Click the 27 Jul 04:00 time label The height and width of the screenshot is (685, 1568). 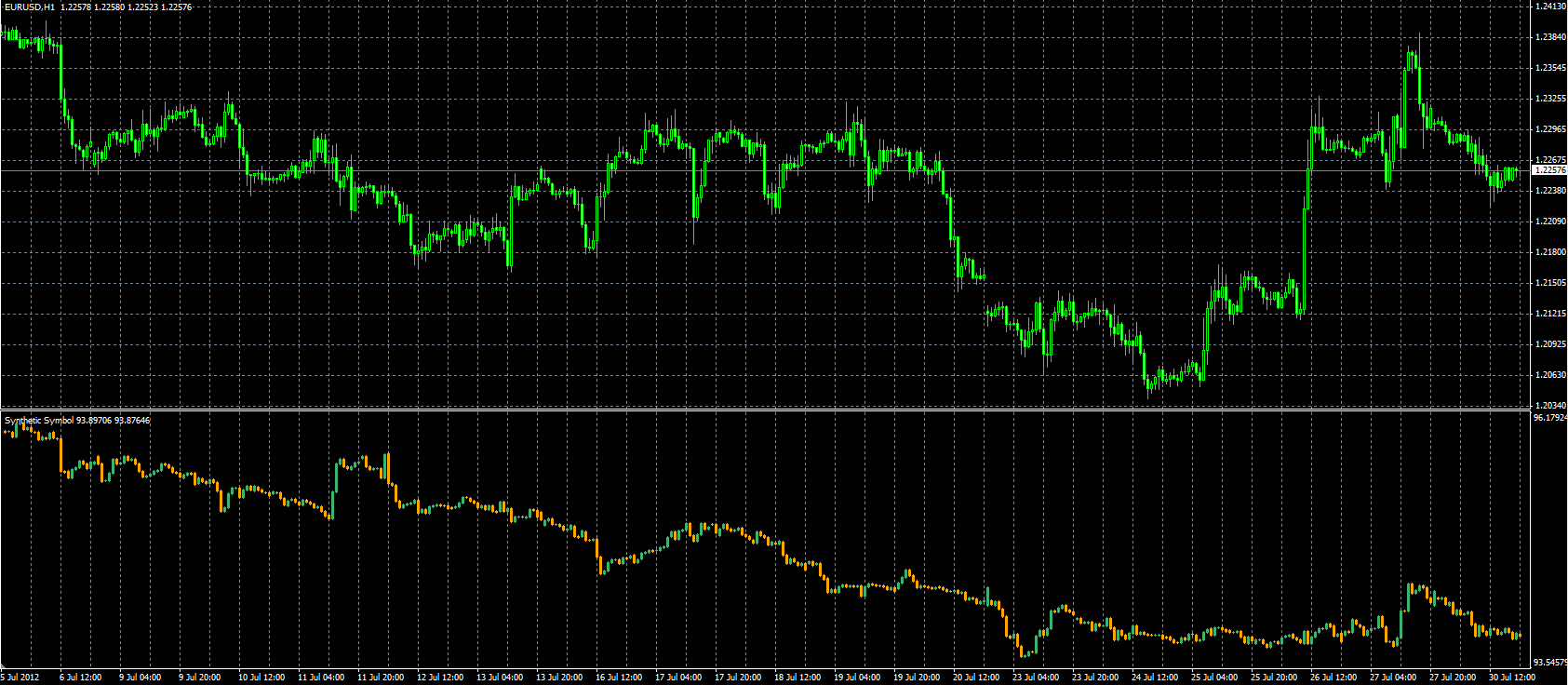tap(1393, 678)
